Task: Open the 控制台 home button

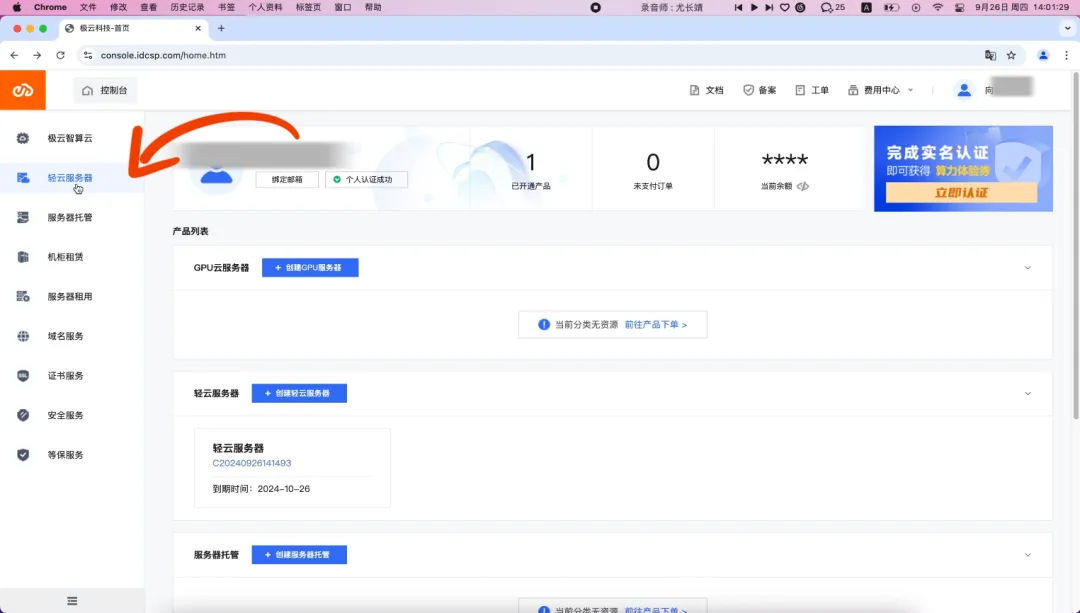Action: (105, 90)
